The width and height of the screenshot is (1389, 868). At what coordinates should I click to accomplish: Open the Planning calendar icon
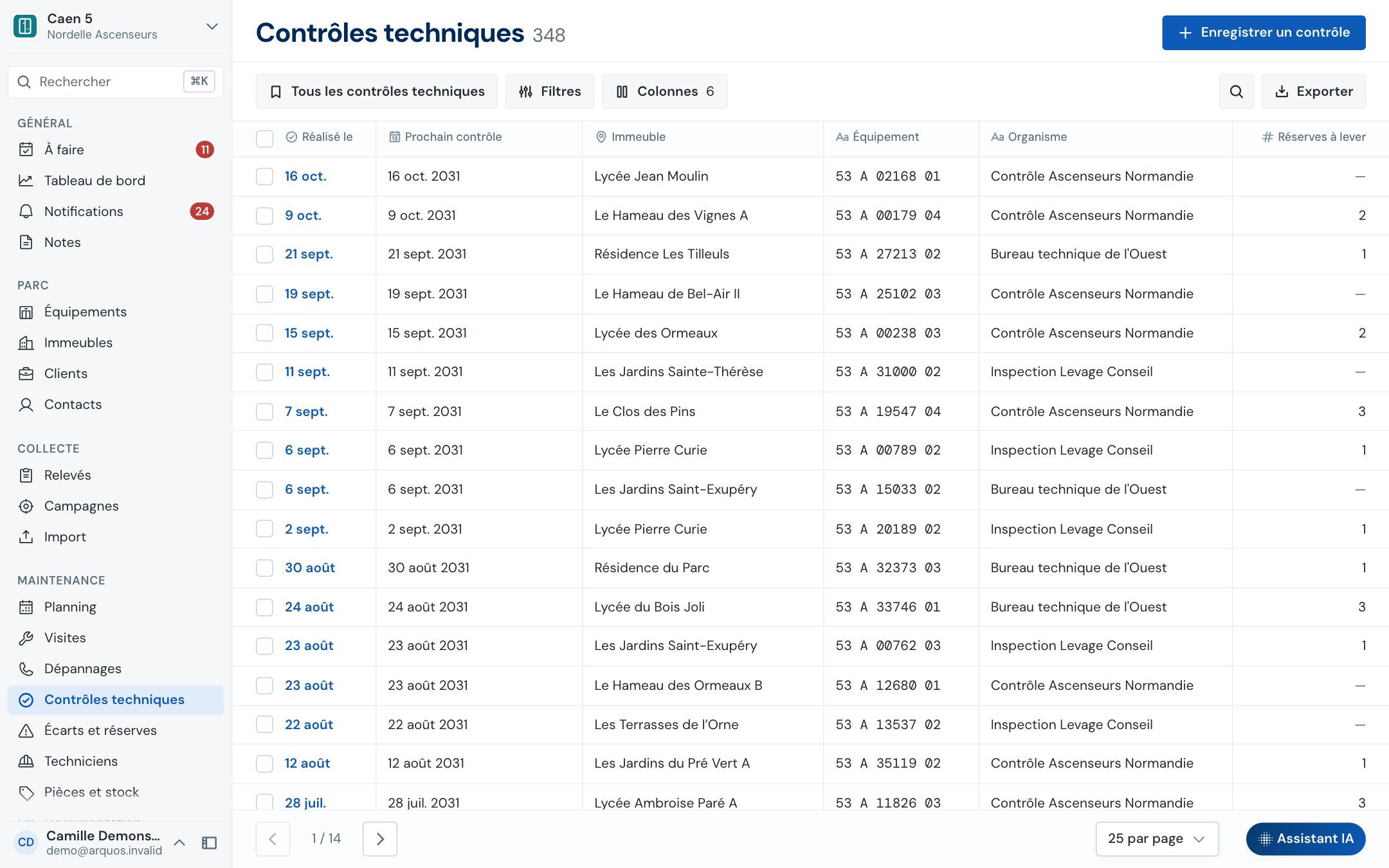(x=26, y=607)
